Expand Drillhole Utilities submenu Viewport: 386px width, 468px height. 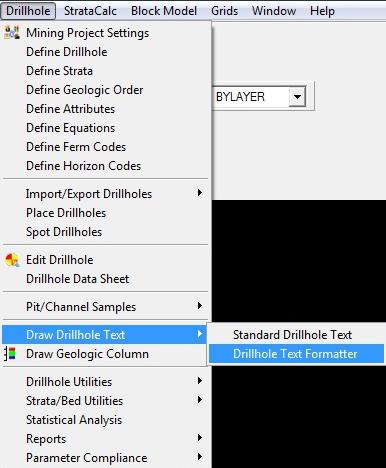[x=105, y=382]
